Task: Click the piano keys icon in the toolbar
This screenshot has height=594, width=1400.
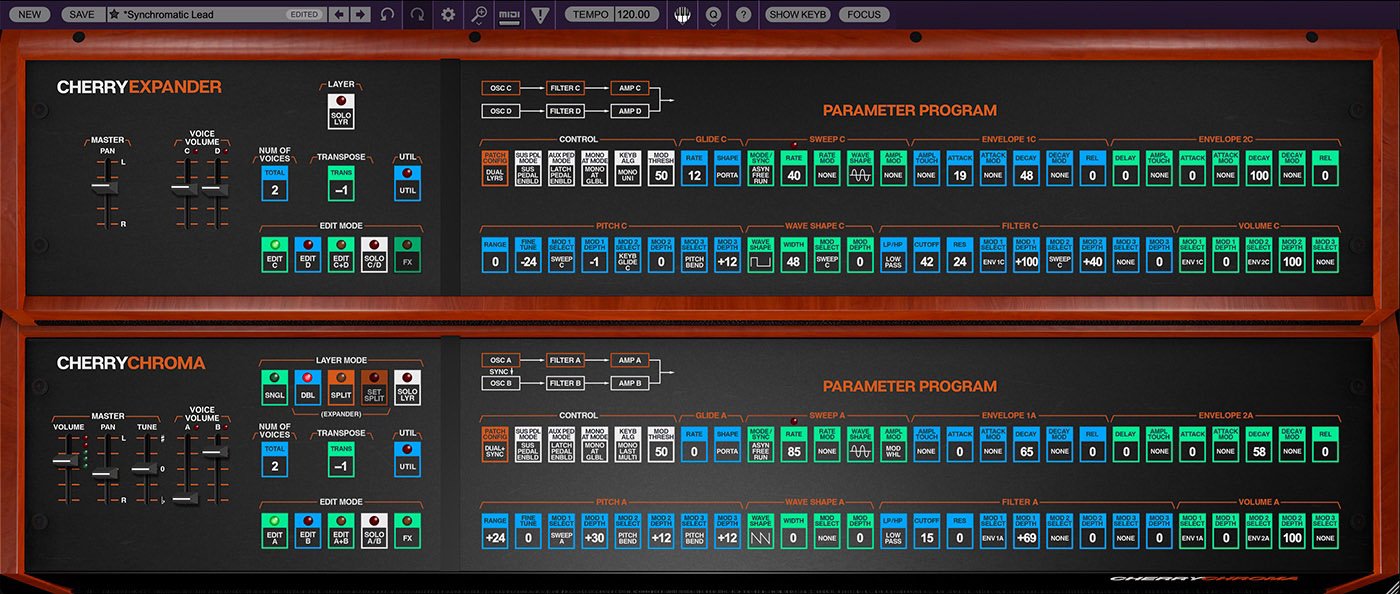Action: tap(684, 15)
